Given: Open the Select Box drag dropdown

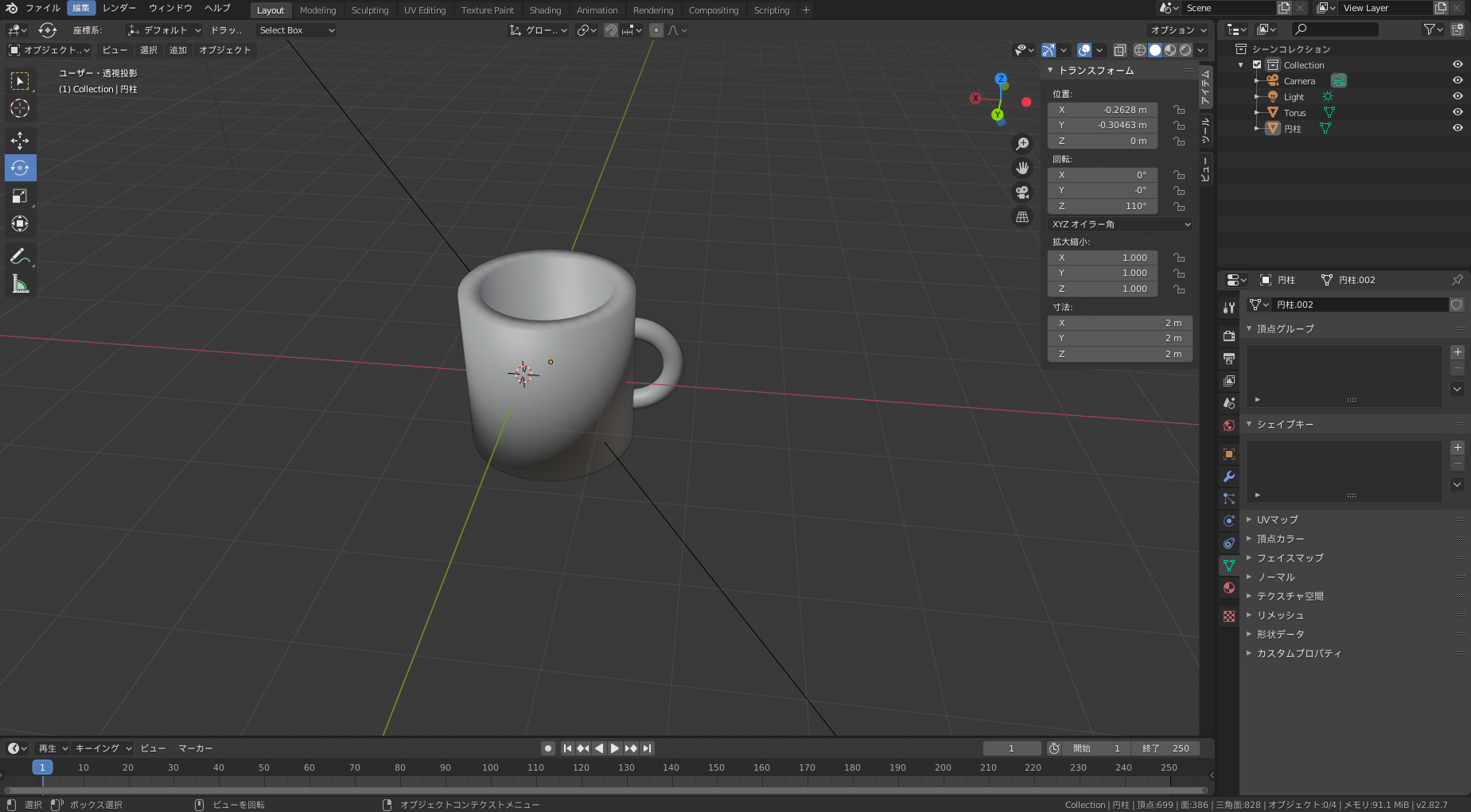Looking at the screenshot, I should coord(296,30).
